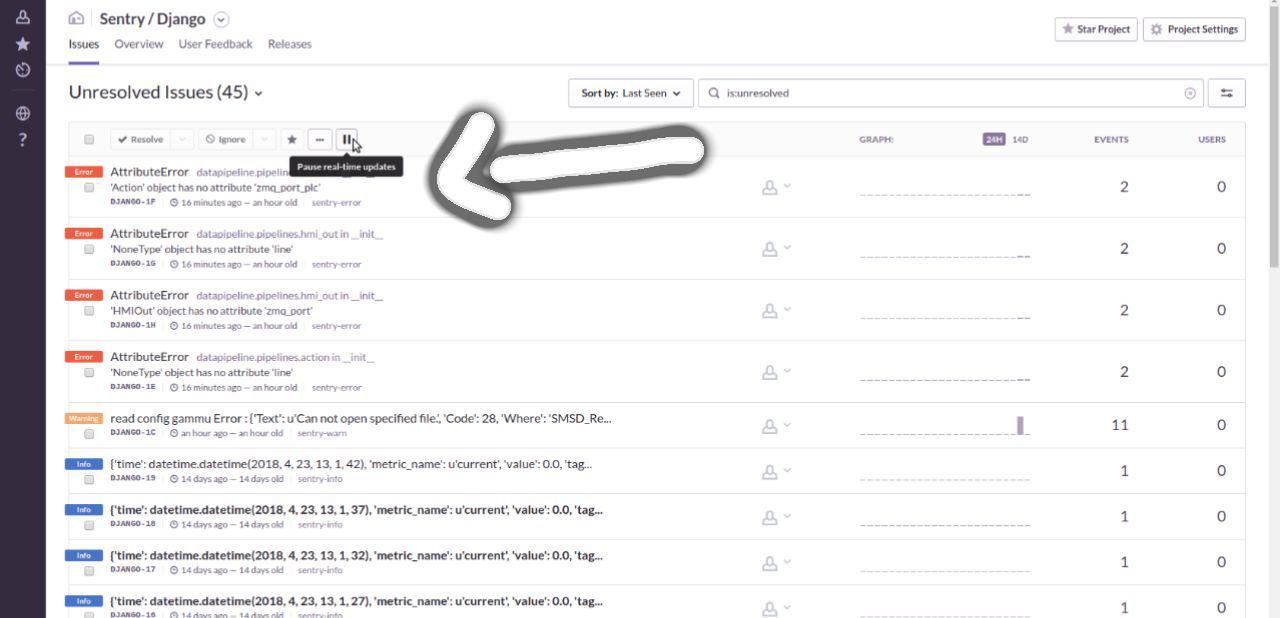Tick the select-all issues checkbox
Viewport: 1280px width, 618px height.
coord(89,139)
